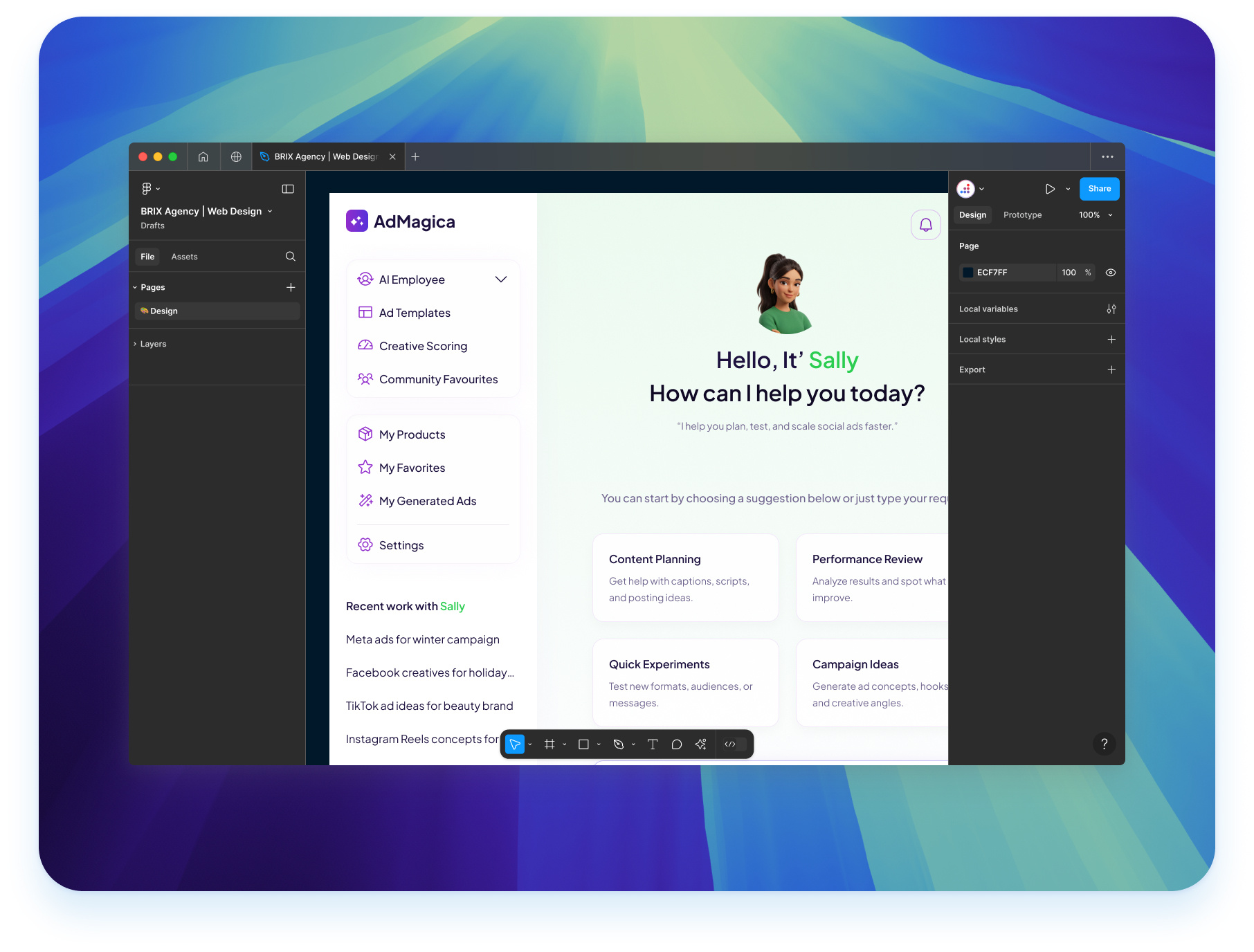Screen dimensions: 1254x952
Task: Add a new page with plus icon
Action: coord(291,287)
